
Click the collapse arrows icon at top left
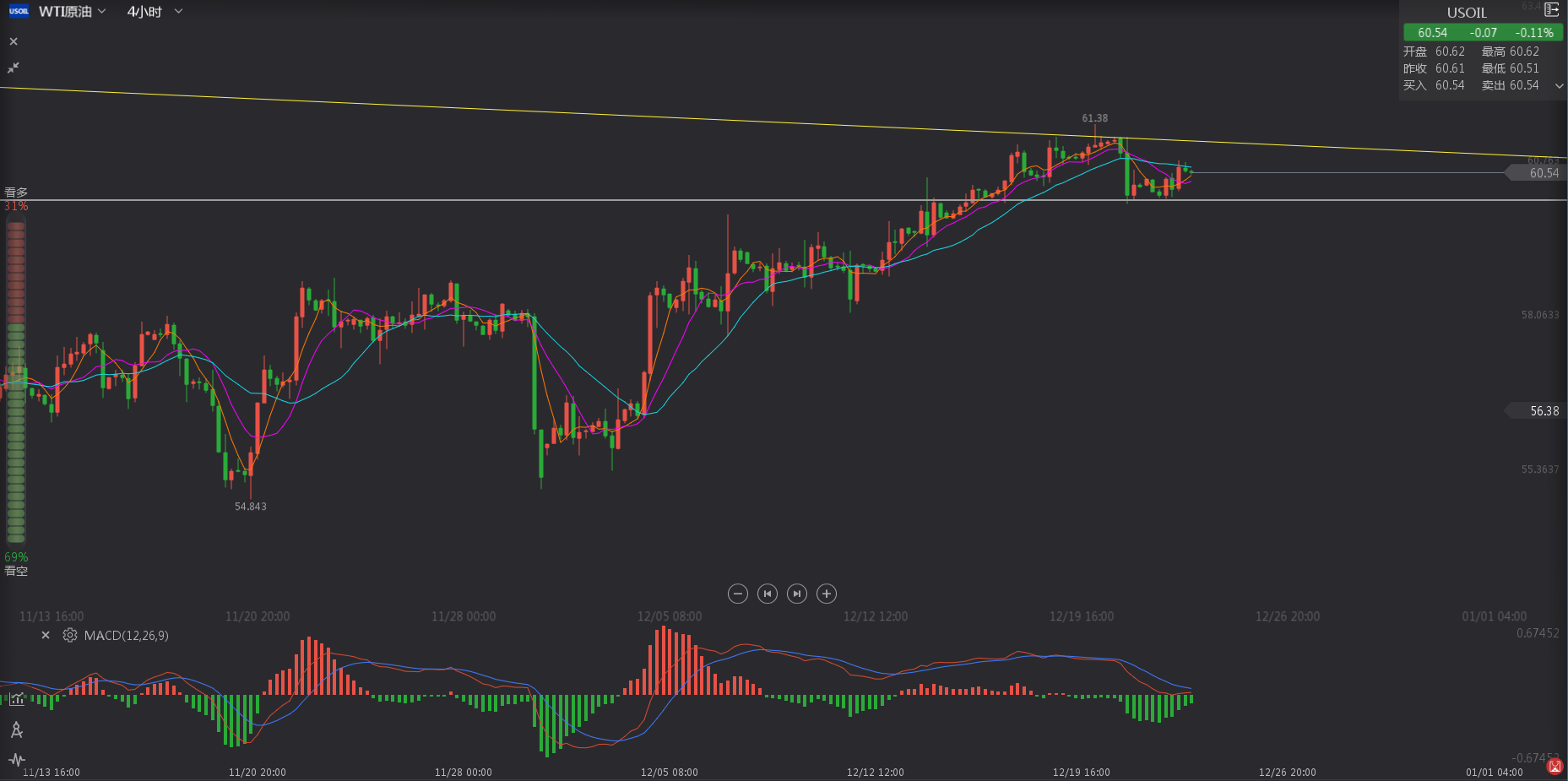click(x=14, y=68)
